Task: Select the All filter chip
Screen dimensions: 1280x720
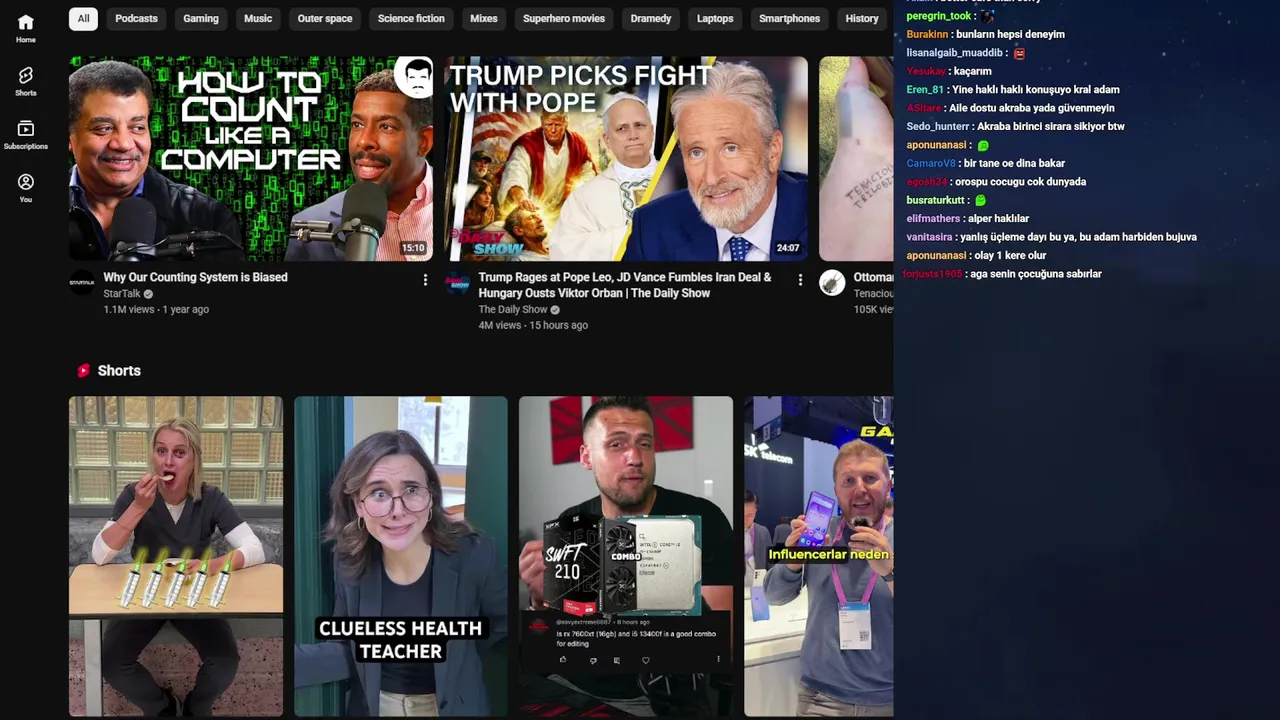Action: [83, 18]
